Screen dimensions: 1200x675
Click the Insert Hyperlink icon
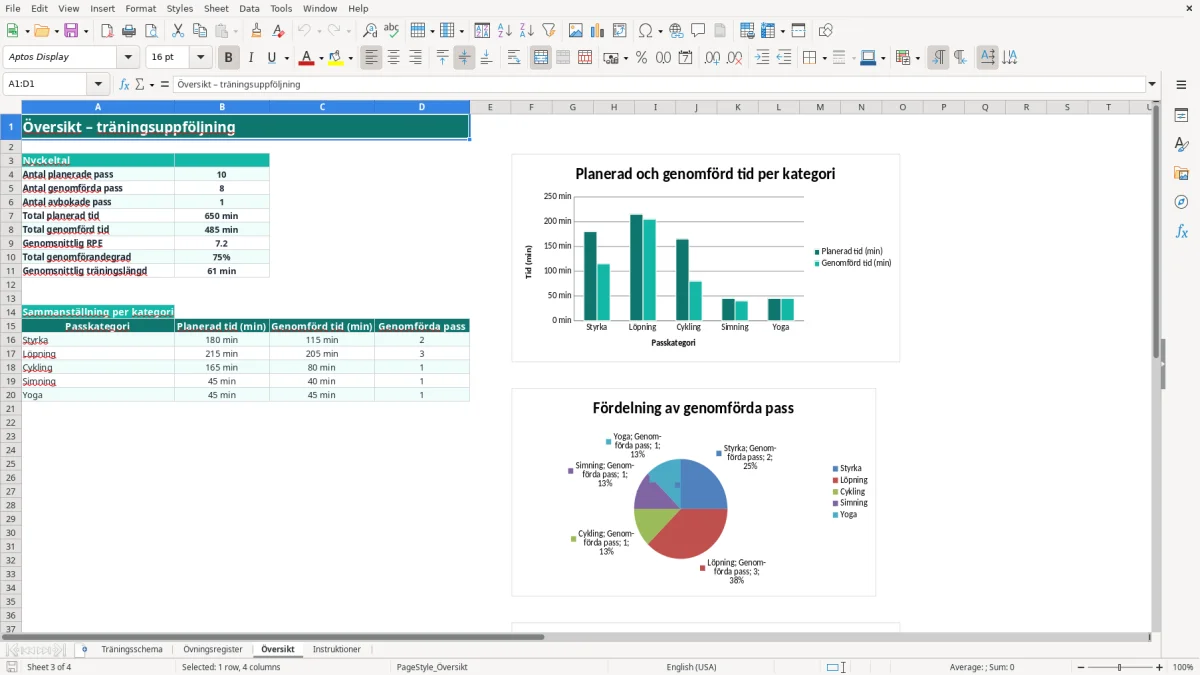pyautogui.click(x=676, y=31)
